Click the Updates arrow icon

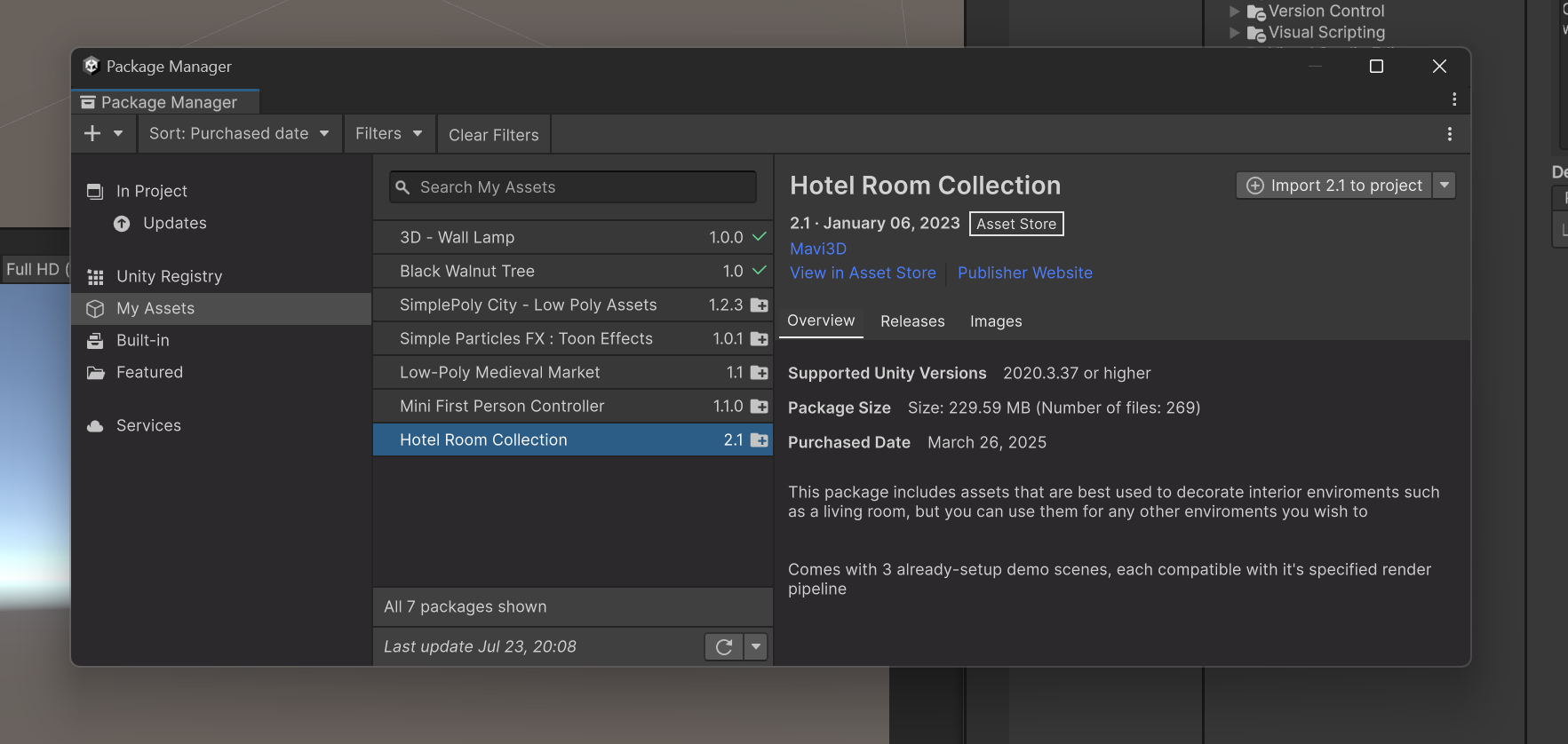(122, 224)
